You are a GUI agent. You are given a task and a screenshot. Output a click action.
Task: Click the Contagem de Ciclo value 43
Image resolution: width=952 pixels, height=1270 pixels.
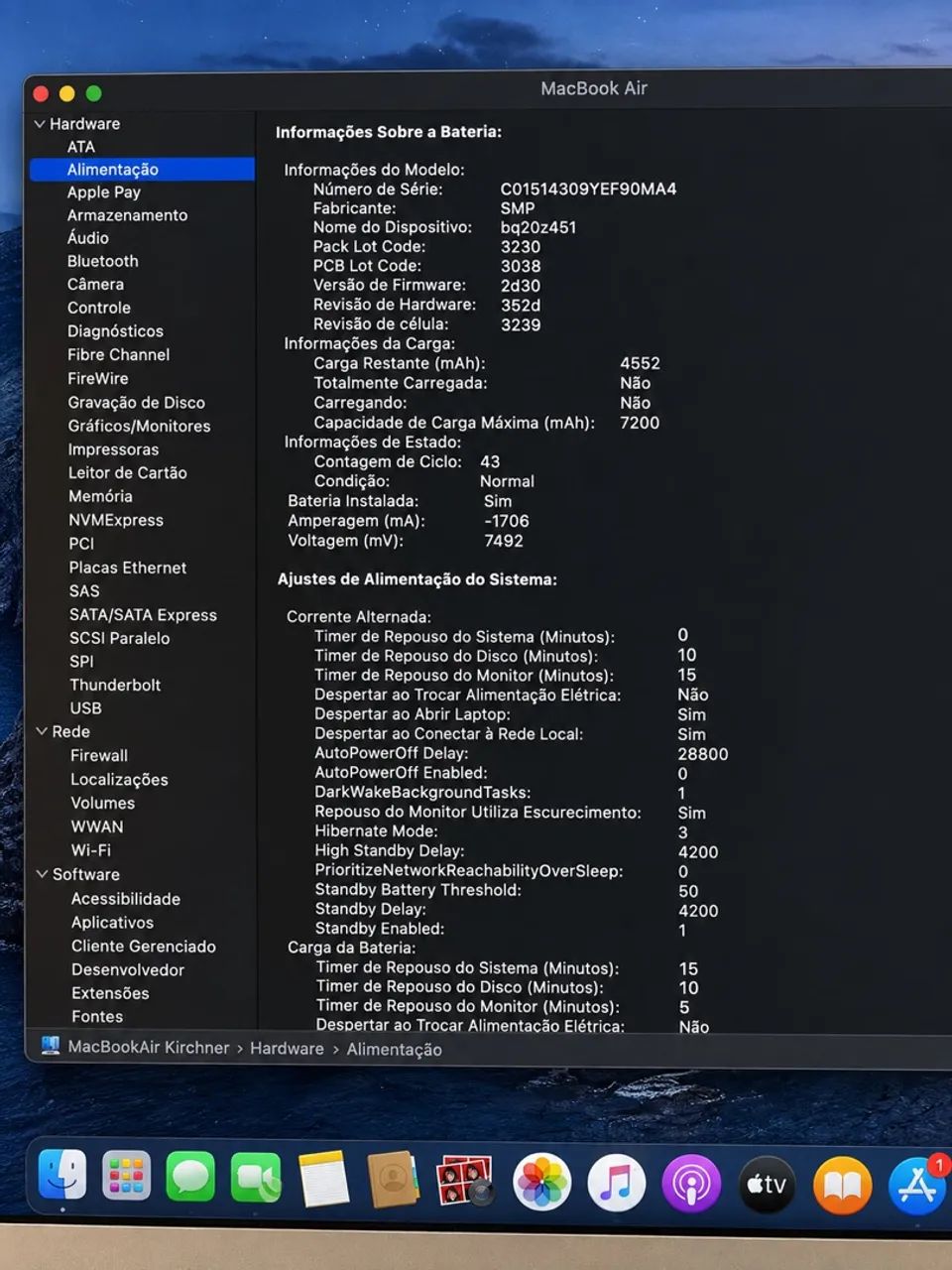pyautogui.click(x=490, y=461)
